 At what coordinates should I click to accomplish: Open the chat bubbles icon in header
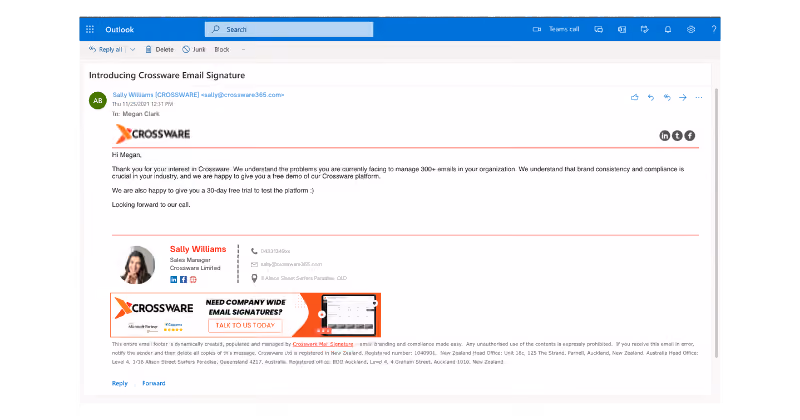(x=598, y=30)
